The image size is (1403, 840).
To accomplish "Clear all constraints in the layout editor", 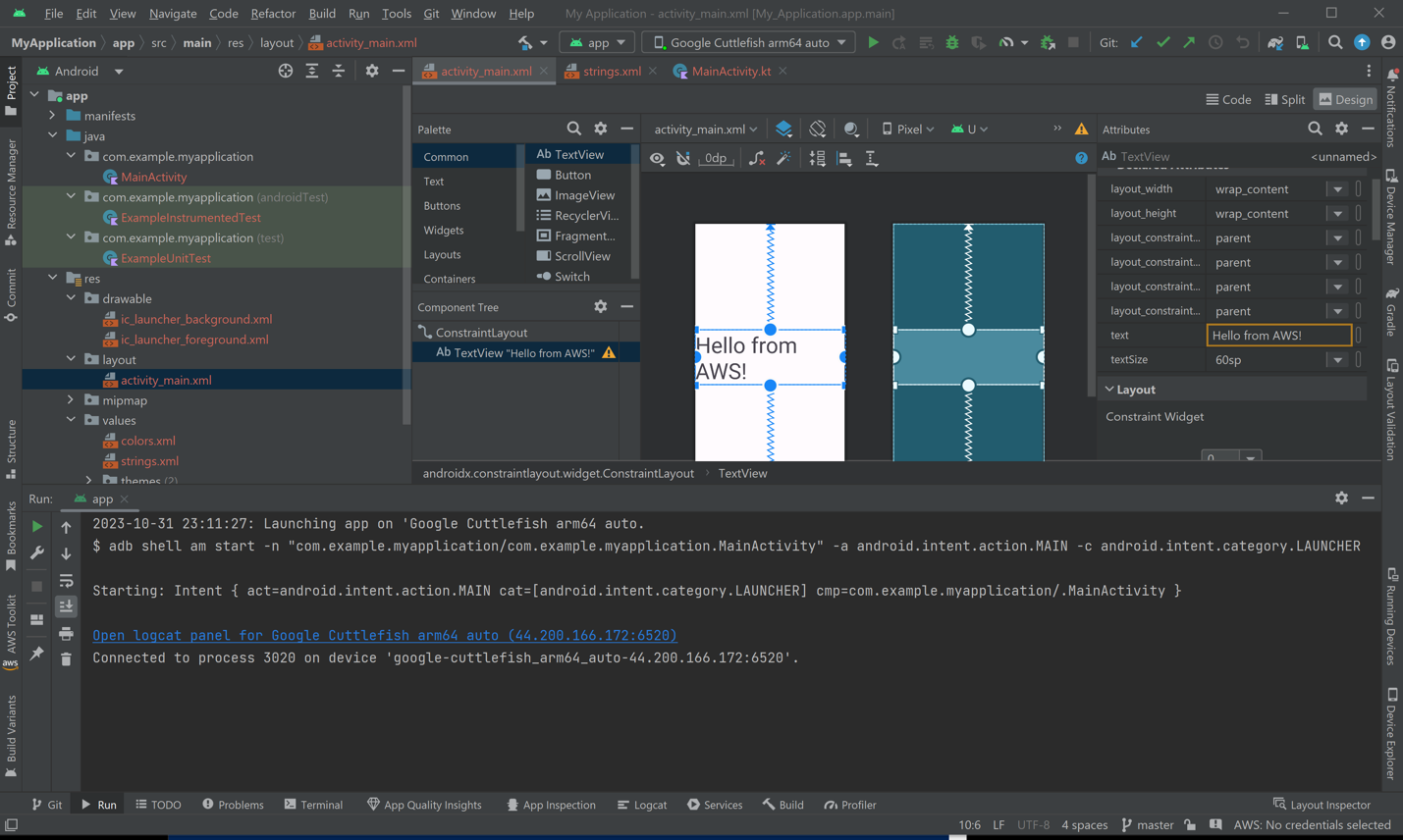I will pyautogui.click(x=756, y=158).
